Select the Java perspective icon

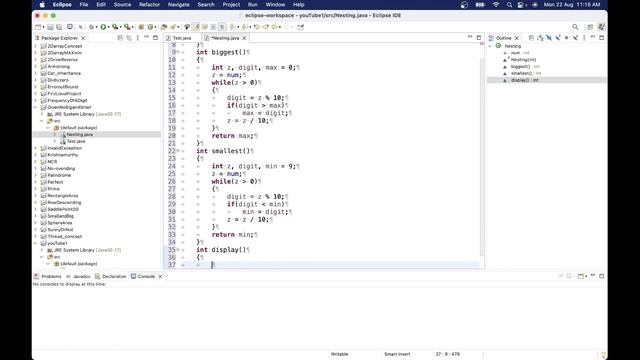coord(601,27)
